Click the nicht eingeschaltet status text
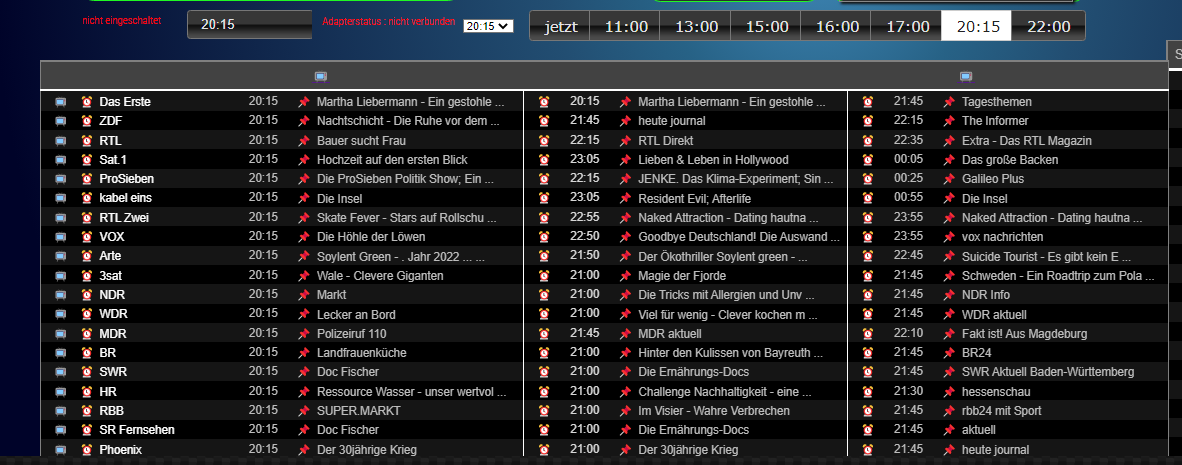This screenshot has width=1182, height=465. tap(122, 21)
